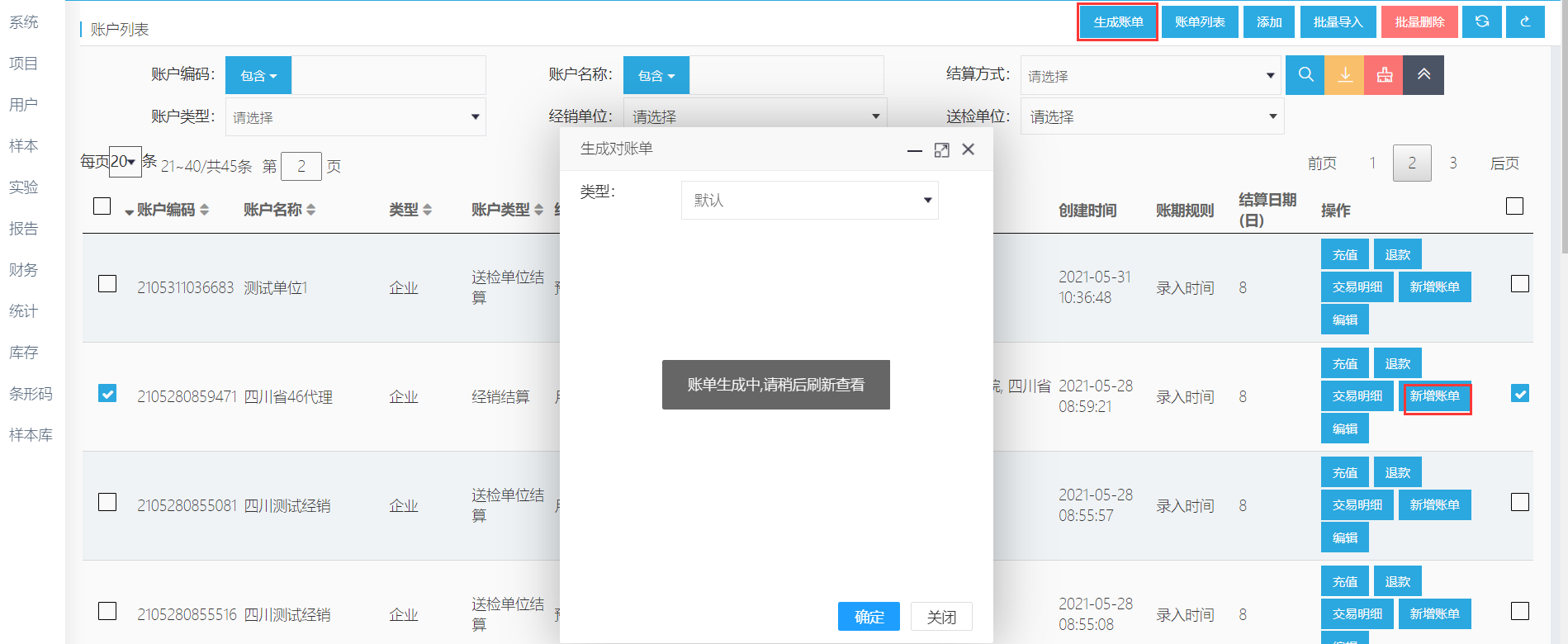Open 财务 in the left sidebar menu
This screenshot has width=1568, height=644.
(x=24, y=270)
